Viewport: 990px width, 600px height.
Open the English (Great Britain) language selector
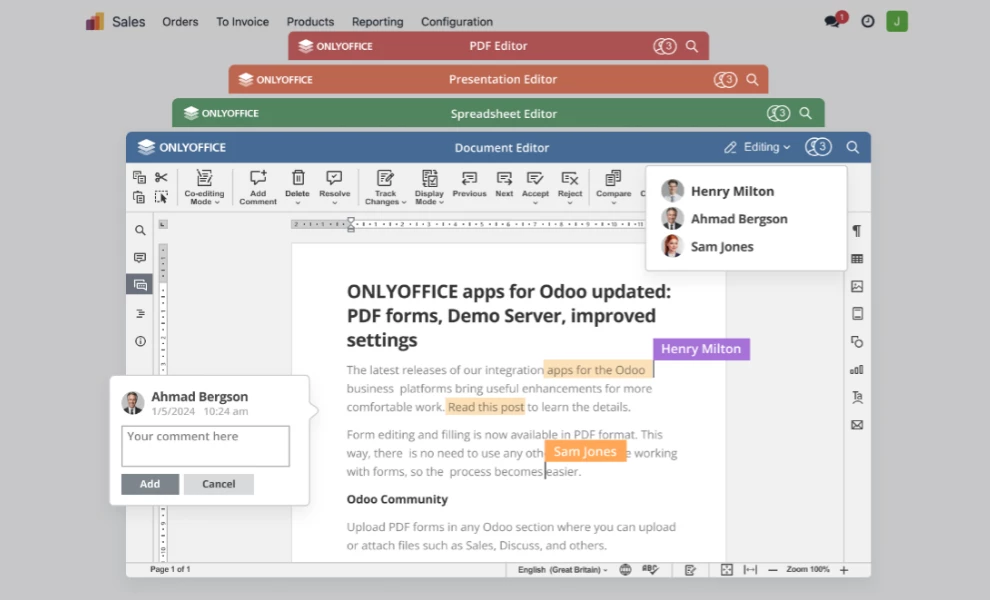tap(563, 570)
